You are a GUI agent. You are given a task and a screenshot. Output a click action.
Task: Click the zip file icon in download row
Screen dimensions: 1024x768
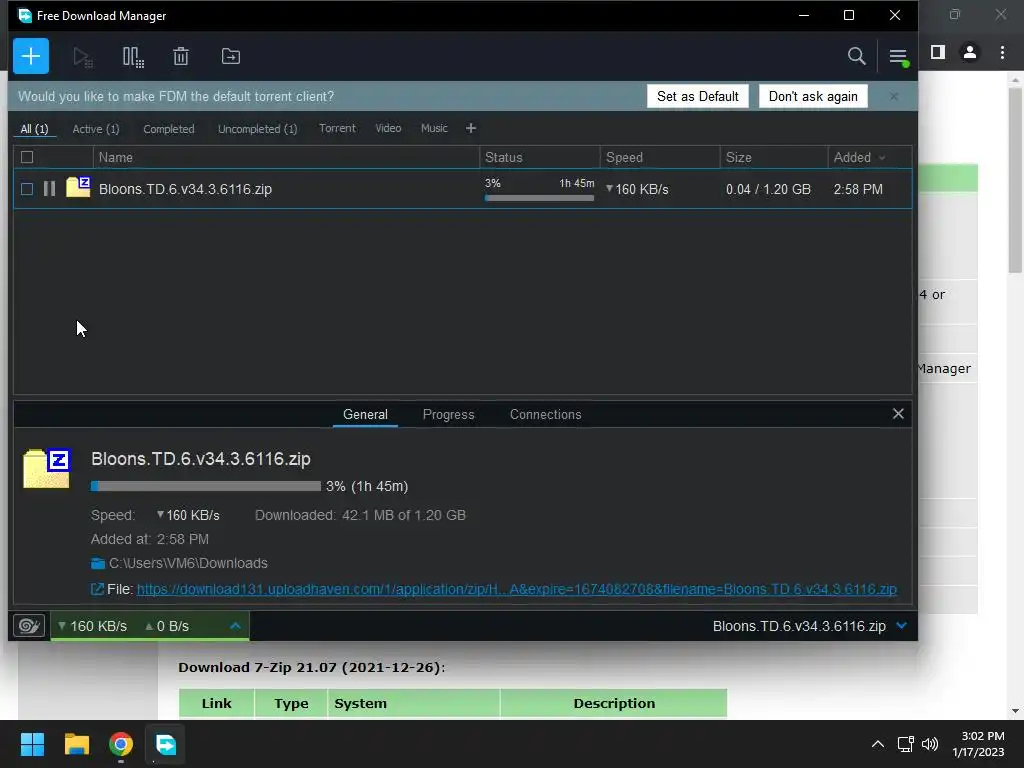[x=78, y=187]
